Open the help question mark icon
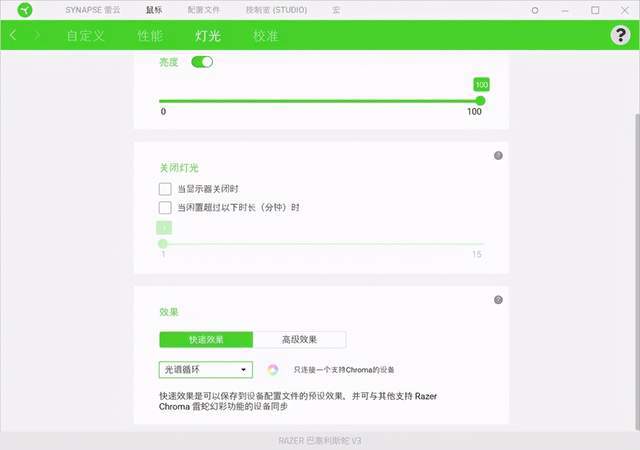Screen dimensions: 640x450 [620, 35]
